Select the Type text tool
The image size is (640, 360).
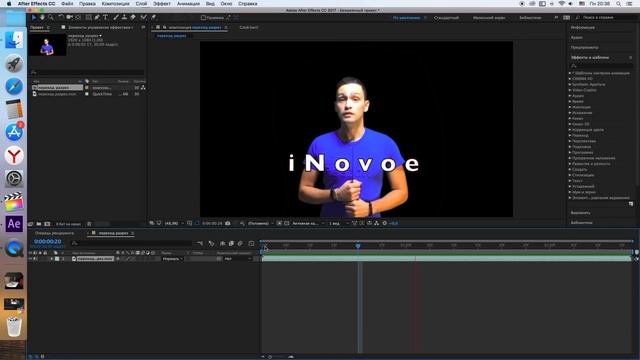coord(105,17)
